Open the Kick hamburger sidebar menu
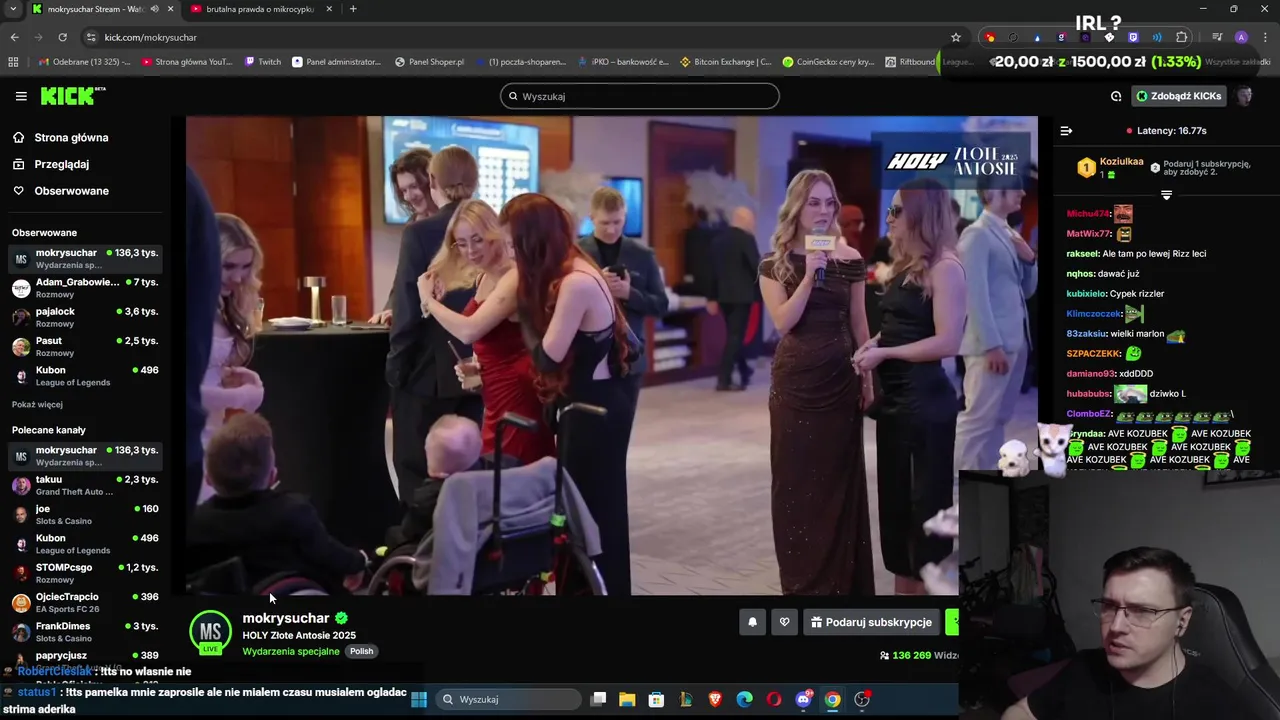This screenshot has width=1280, height=720. click(21, 96)
